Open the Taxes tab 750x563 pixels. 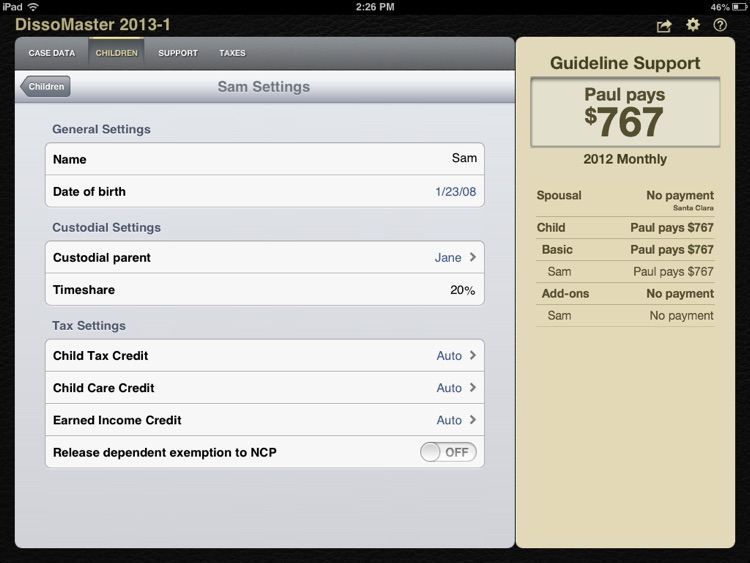232,53
